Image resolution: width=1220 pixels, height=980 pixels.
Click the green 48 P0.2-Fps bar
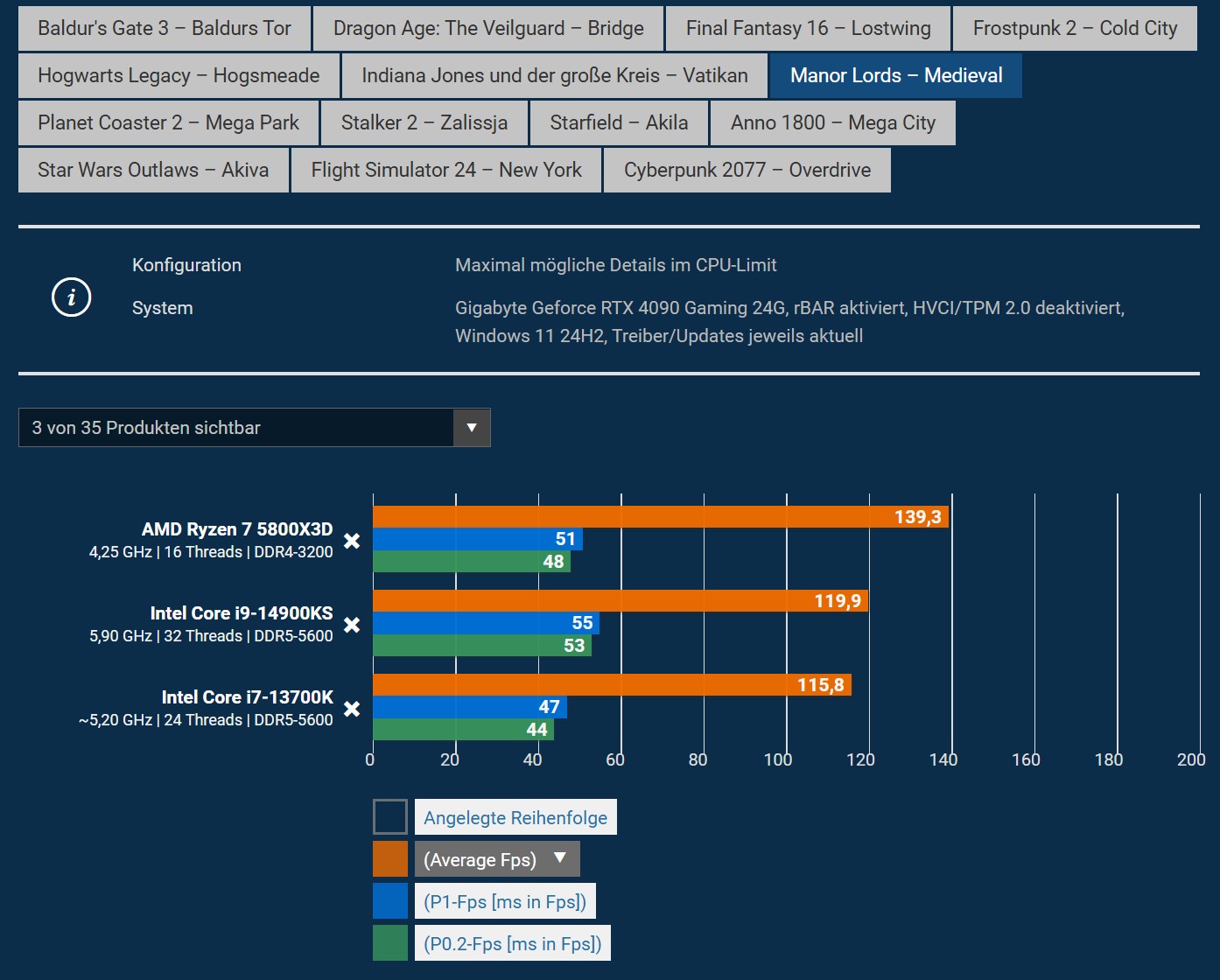coord(472,562)
